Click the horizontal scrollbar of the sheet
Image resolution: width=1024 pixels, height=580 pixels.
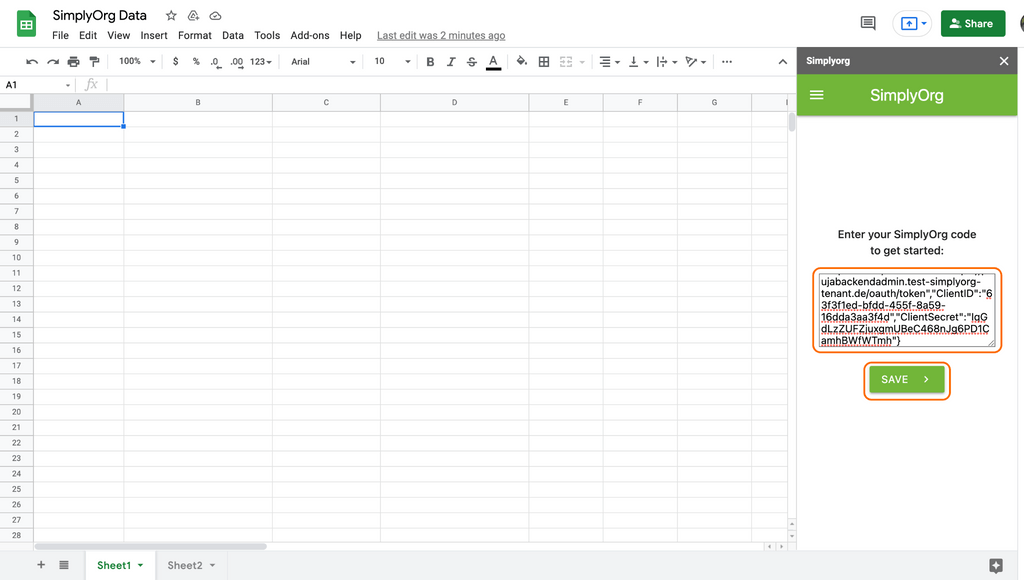coord(150,546)
